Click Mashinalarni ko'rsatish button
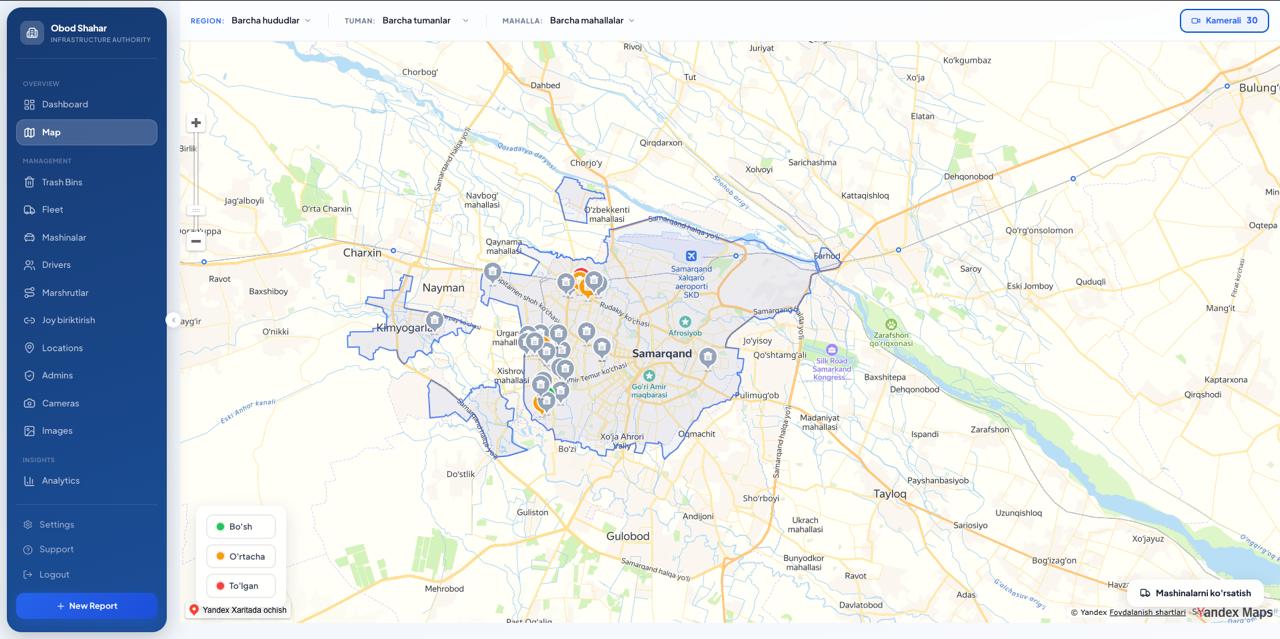Viewport: 1280px width, 639px height. (1196, 593)
